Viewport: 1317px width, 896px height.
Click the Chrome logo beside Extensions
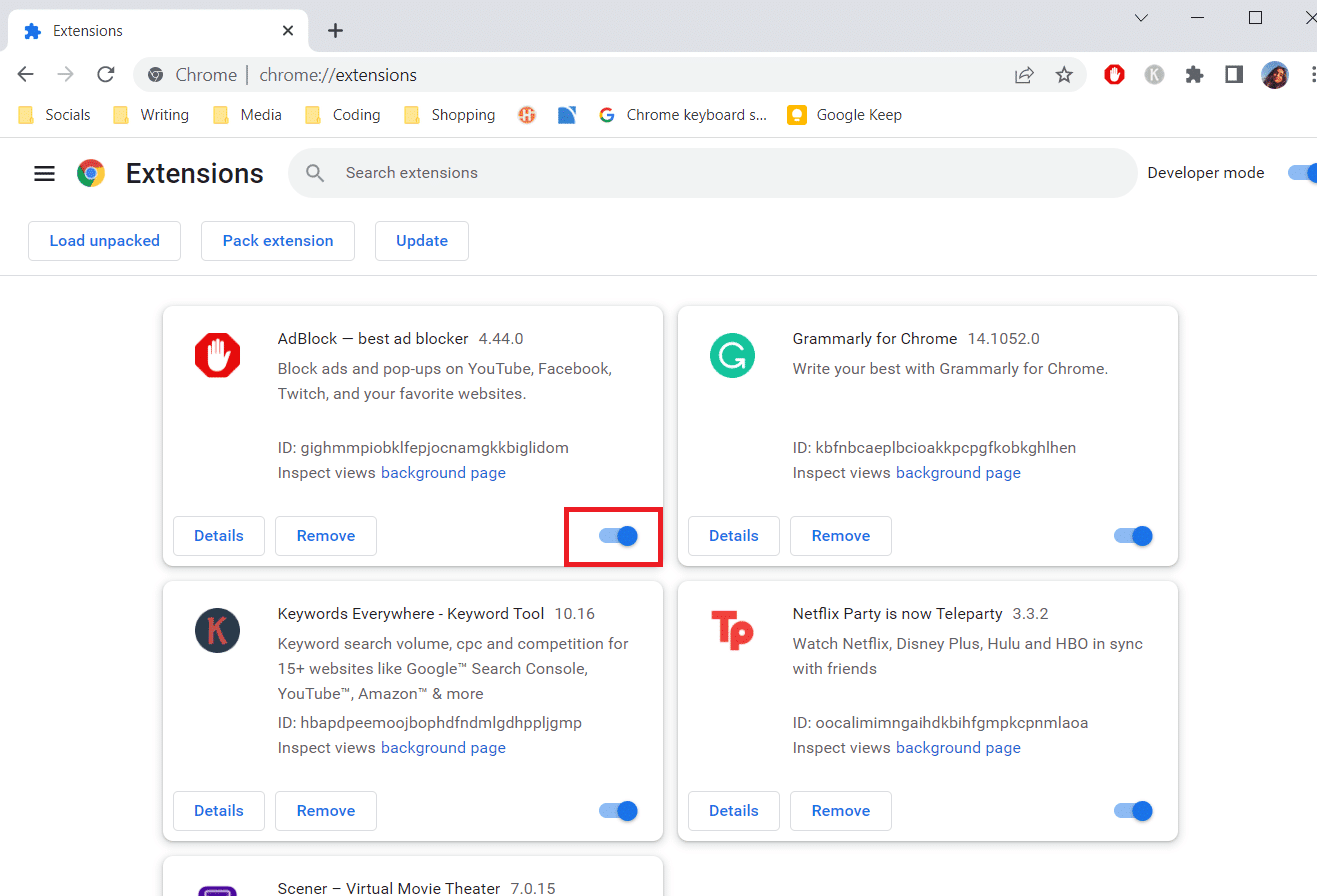[x=91, y=173]
